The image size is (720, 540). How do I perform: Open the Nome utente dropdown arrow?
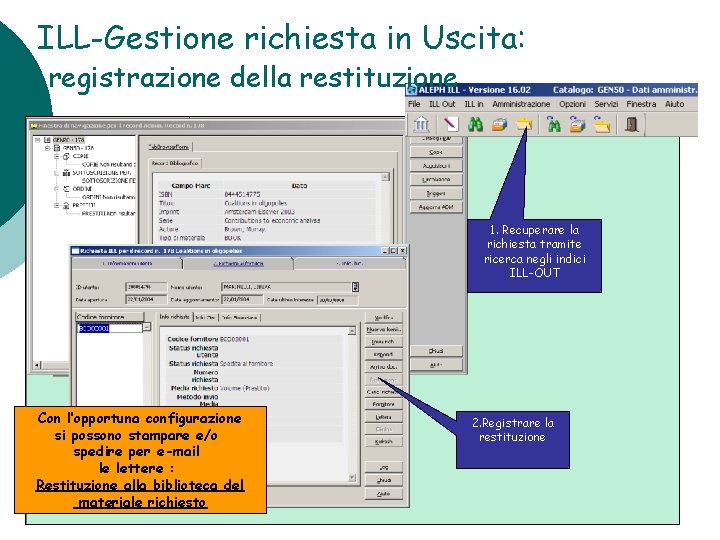[x=355, y=287]
